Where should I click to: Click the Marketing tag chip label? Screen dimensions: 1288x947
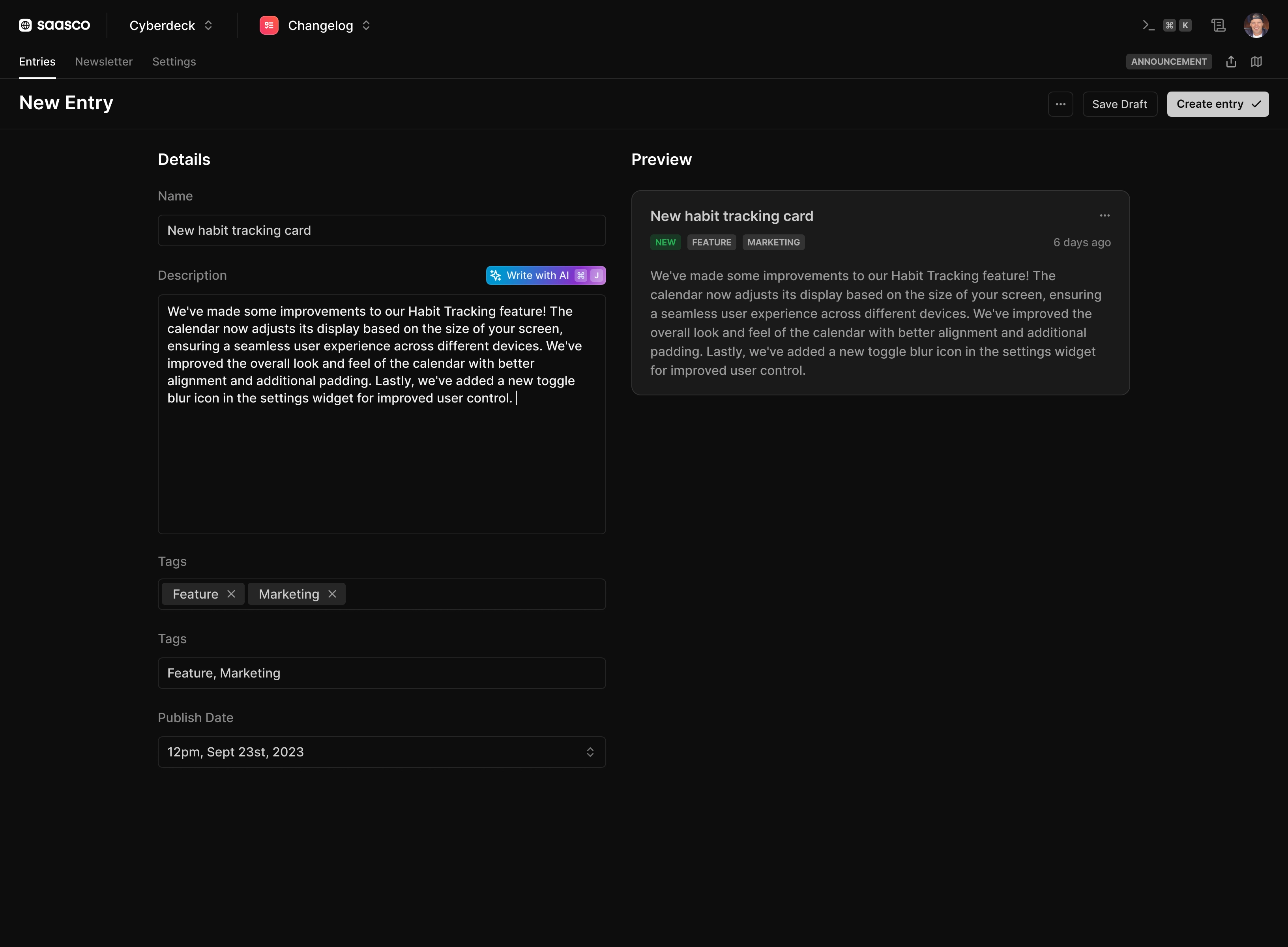(x=289, y=594)
